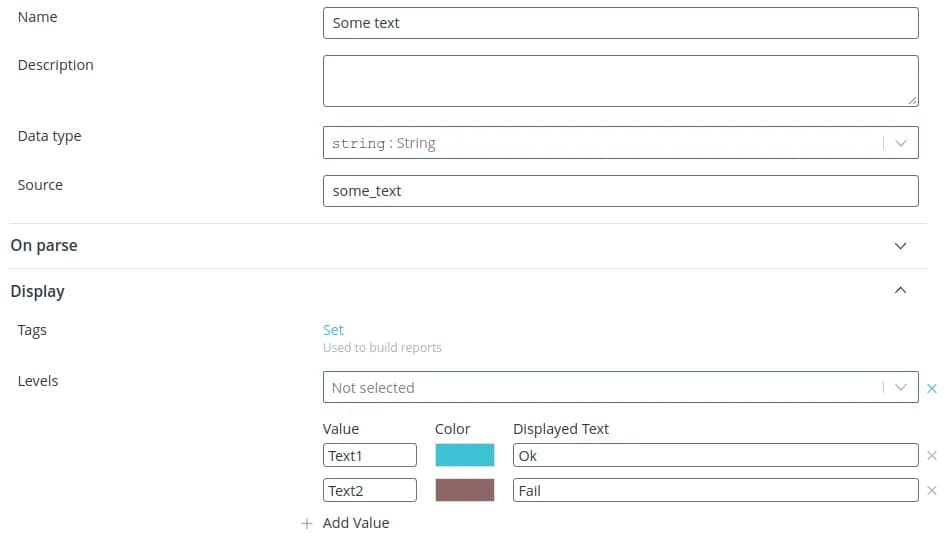945x549 pixels.
Task: Click the Text2 value field
Action: pos(370,490)
